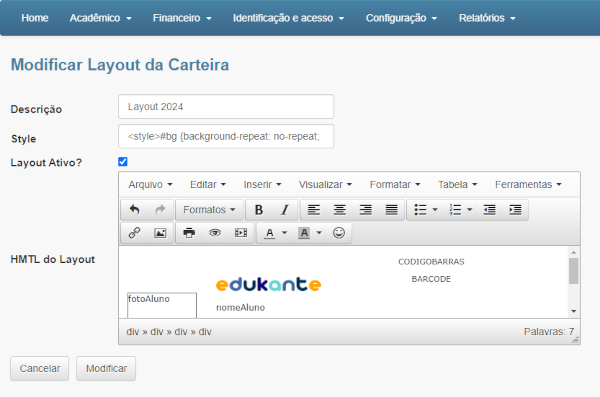Click the nomeAluno placeholder text
This screenshot has width=600, height=397.
[x=240, y=307]
